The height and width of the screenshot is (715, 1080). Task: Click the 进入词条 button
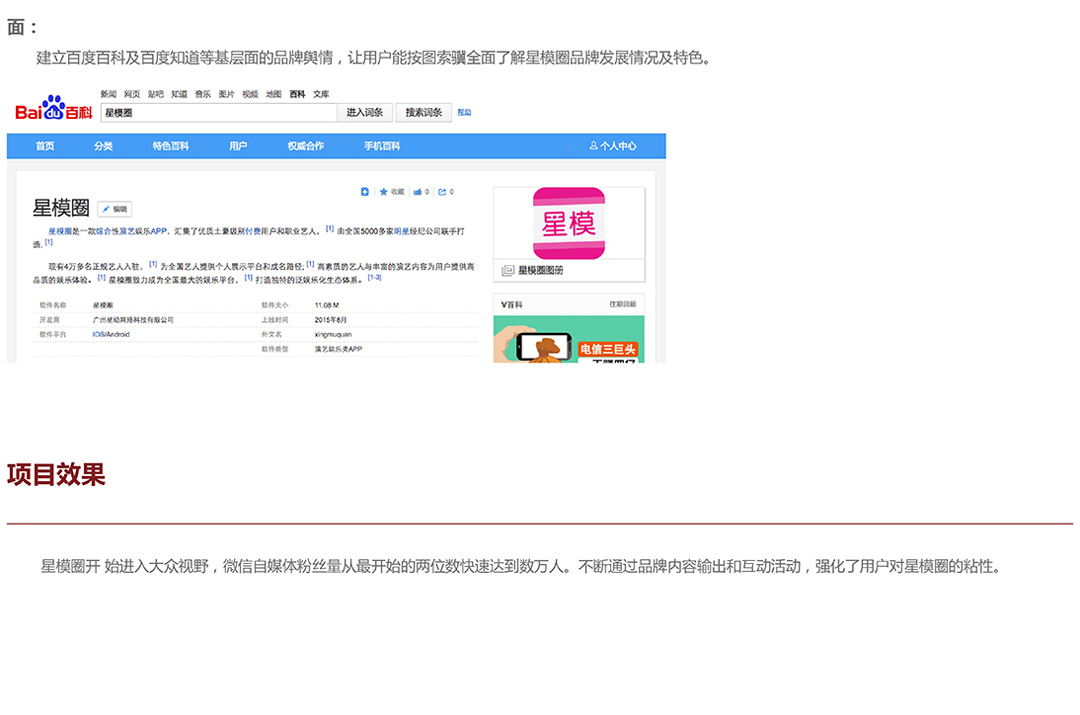tap(365, 113)
